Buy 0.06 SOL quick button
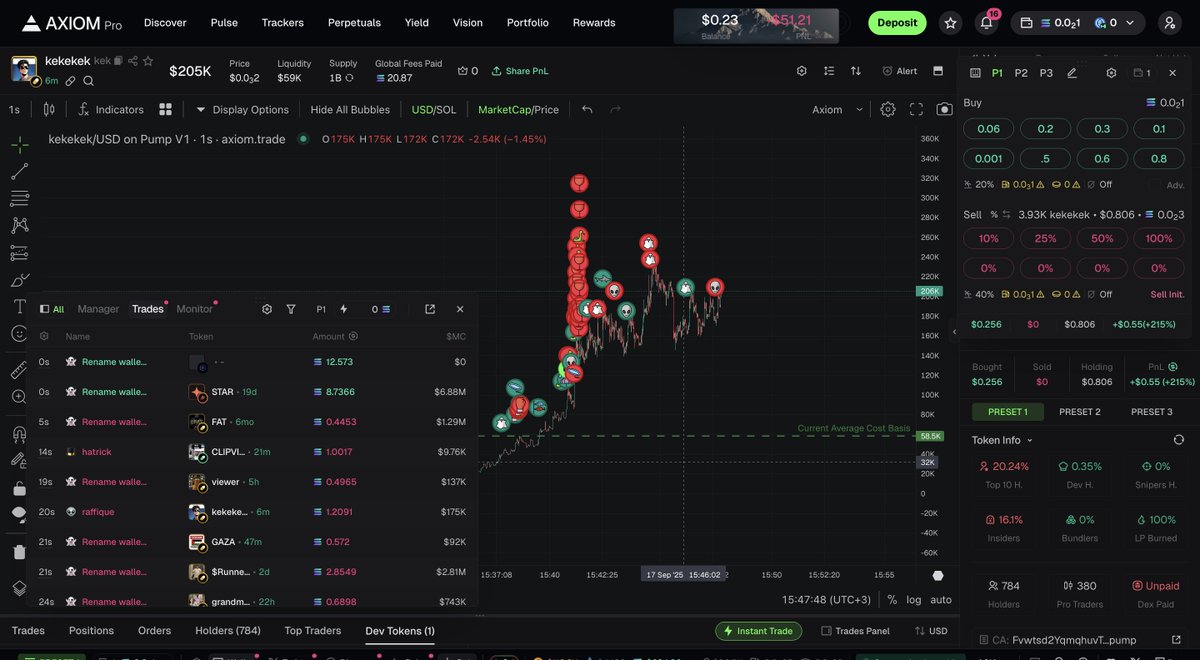Viewport: 1200px width, 660px height. coord(988,129)
